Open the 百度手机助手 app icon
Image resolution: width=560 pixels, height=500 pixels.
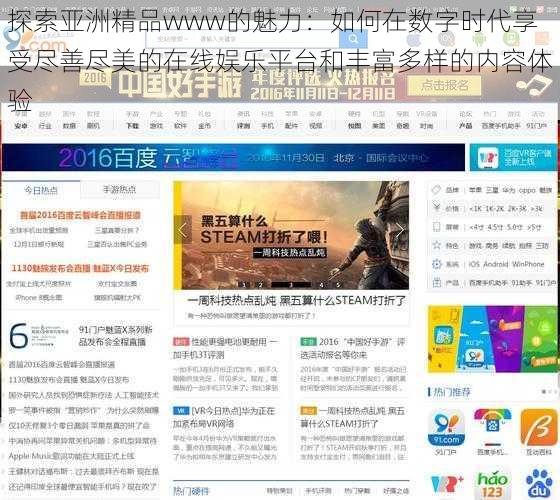pyautogui.click(x=492, y=428)
